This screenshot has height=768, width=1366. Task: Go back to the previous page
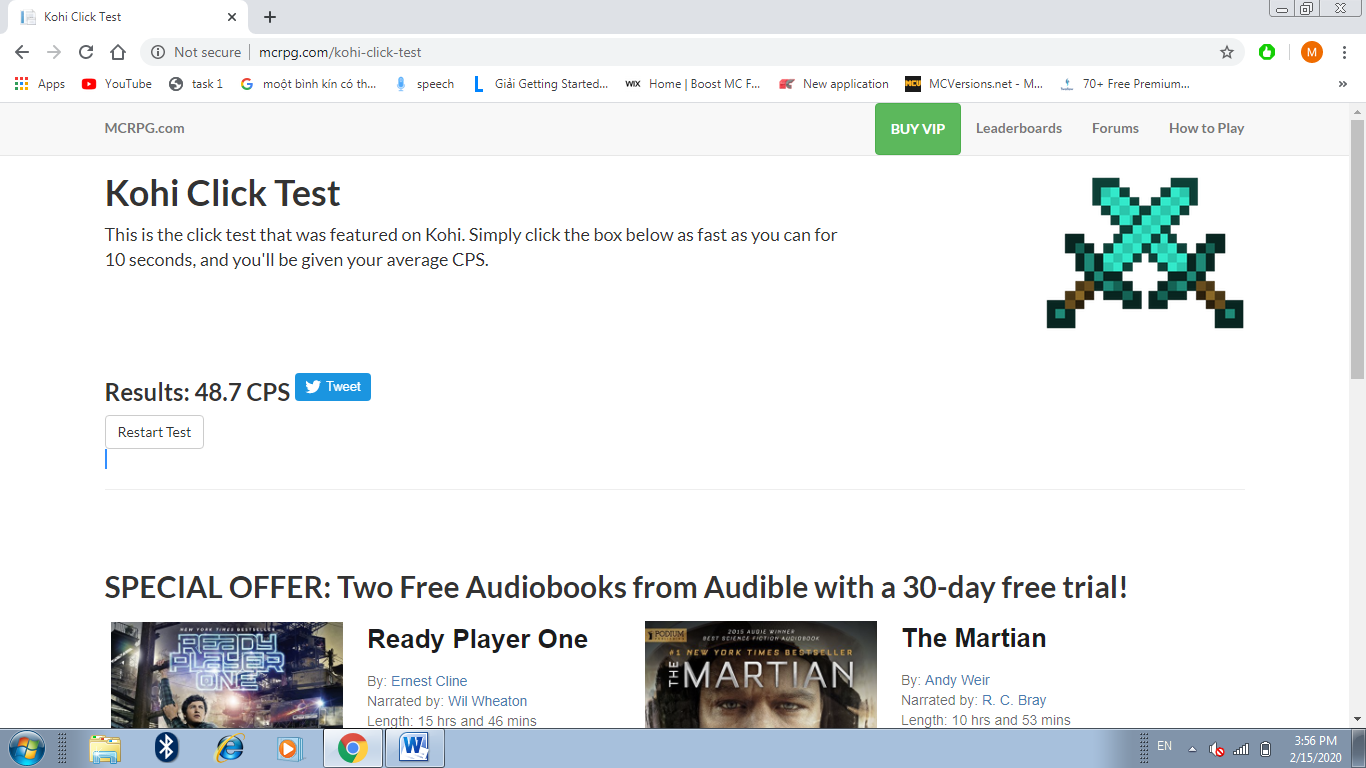[22, 52]
